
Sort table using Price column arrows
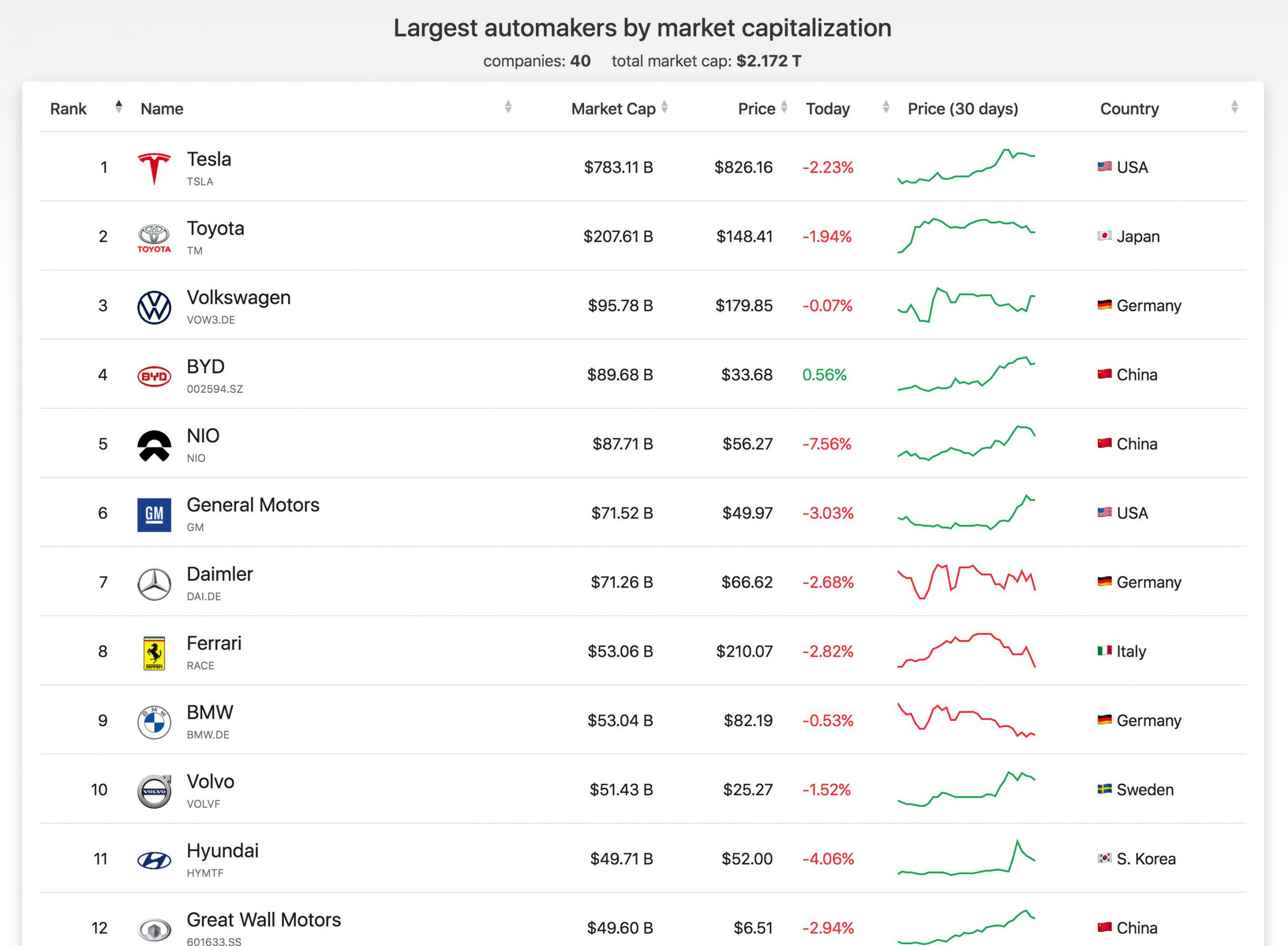click(784, 107)
